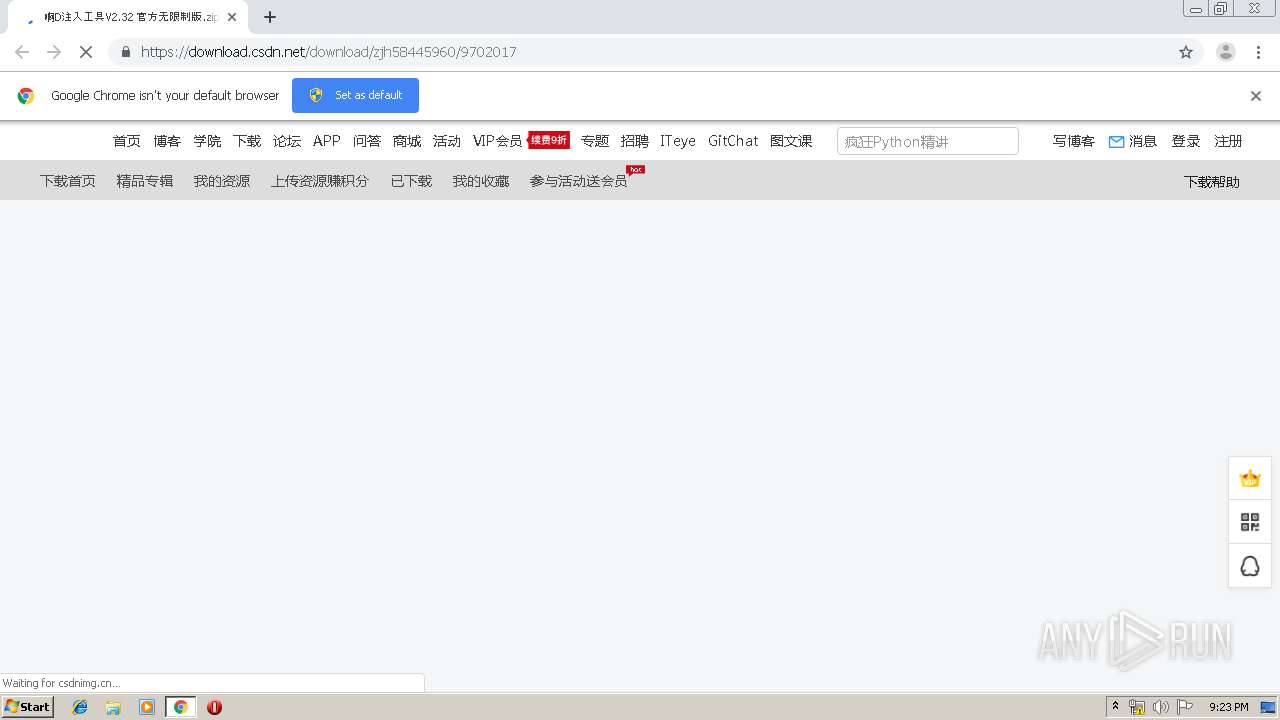Click the browser back arrow
This screenshot has width=1280, height=720.
coord(22,52)
